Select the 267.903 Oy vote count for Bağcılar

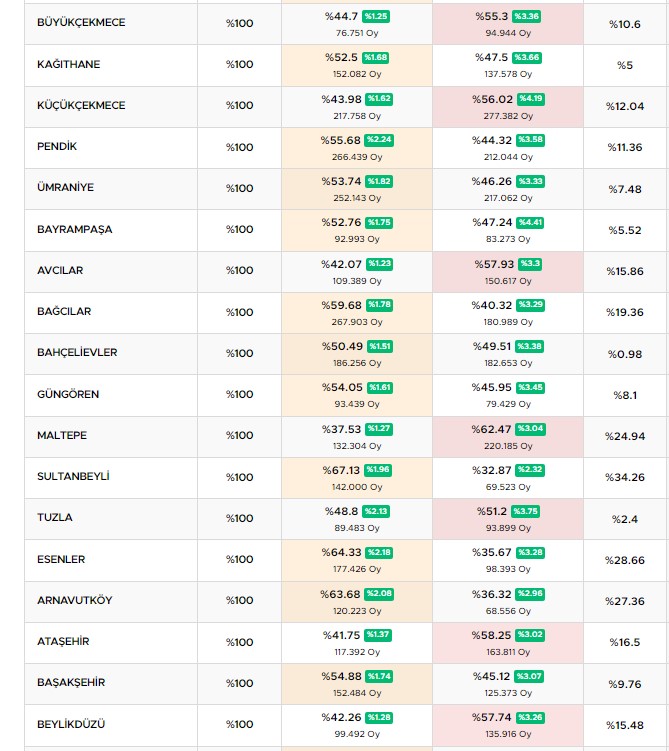[357, 322]
